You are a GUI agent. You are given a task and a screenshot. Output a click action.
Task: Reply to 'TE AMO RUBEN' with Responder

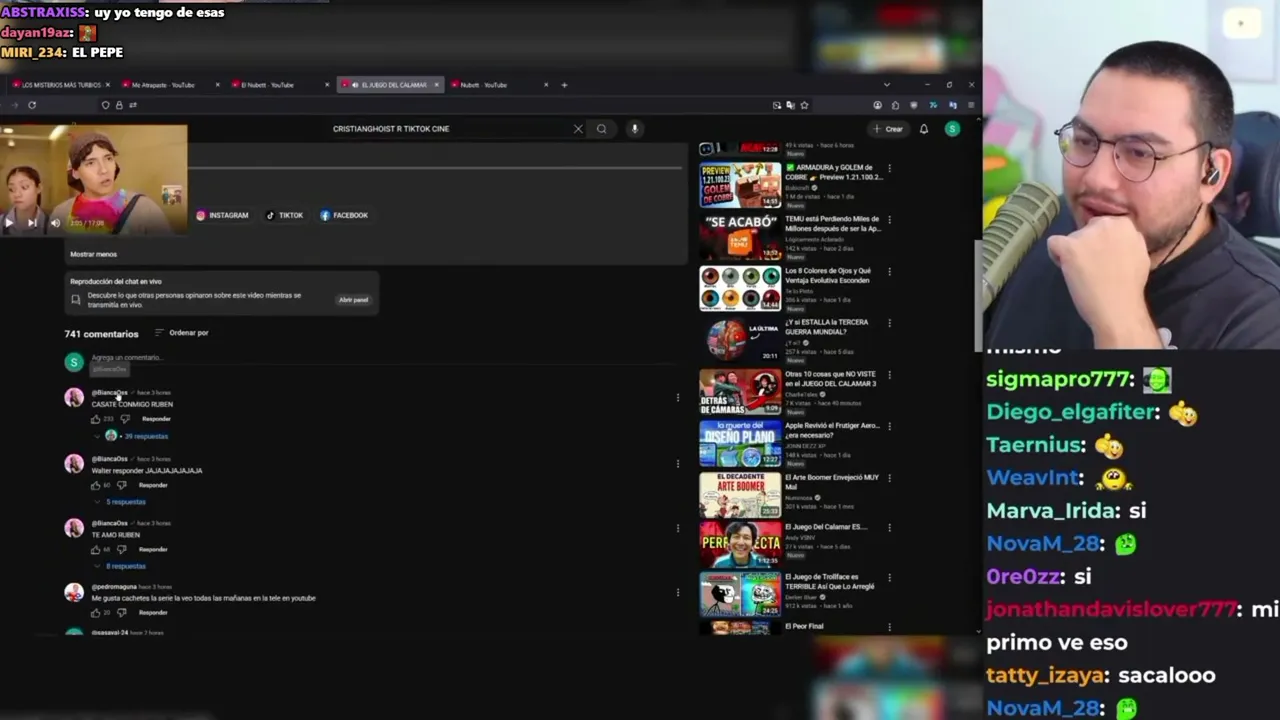tap(153, 550)
